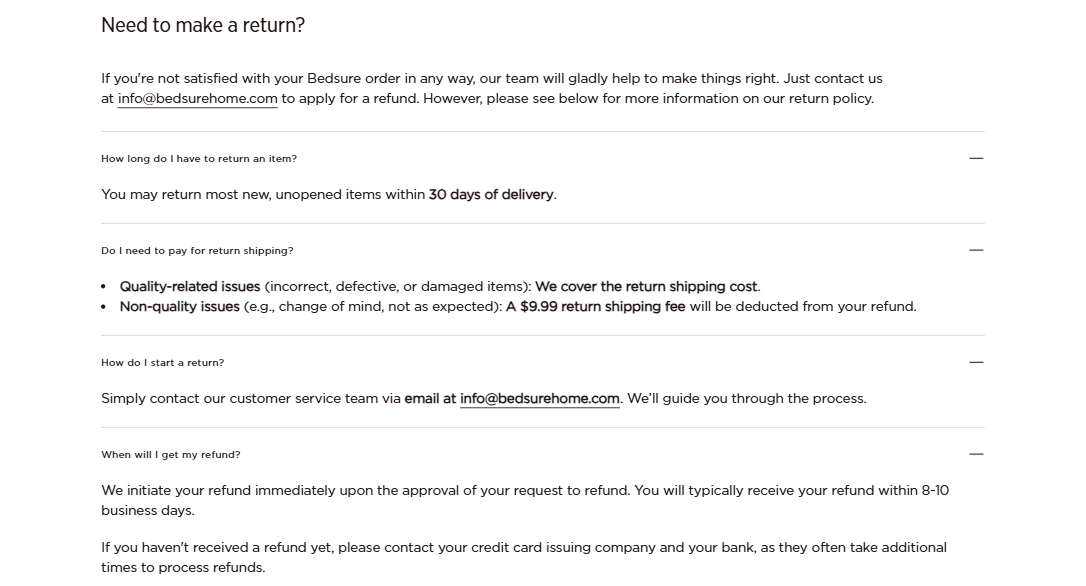
Task: Click the "Need to make a return?" heading
Action: pos(203,25)
